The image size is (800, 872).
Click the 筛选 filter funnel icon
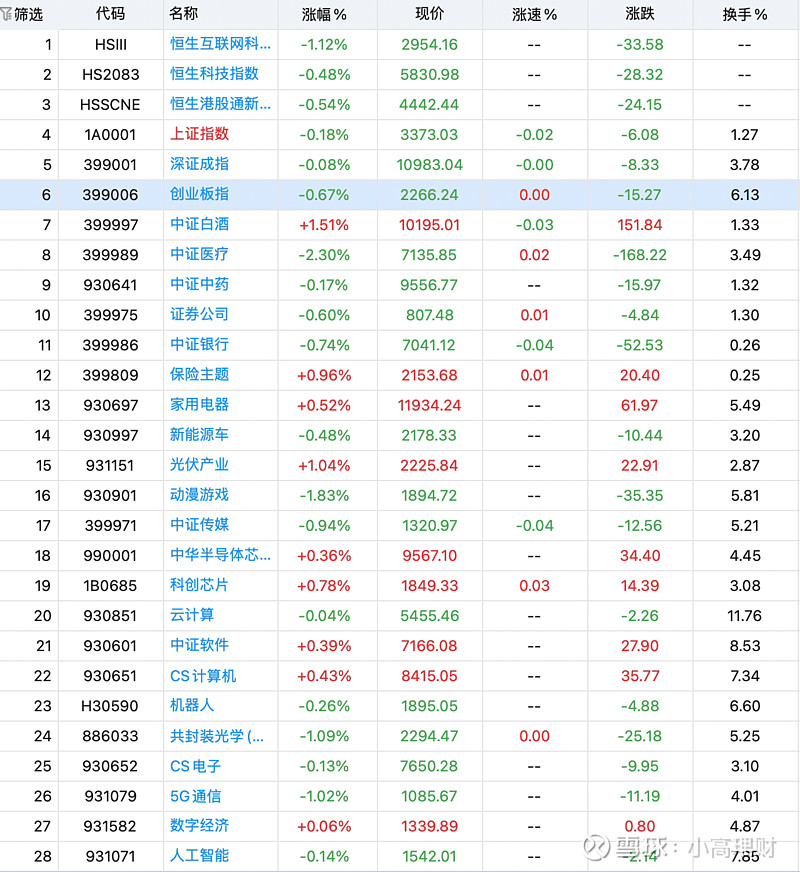pos(7,14)
